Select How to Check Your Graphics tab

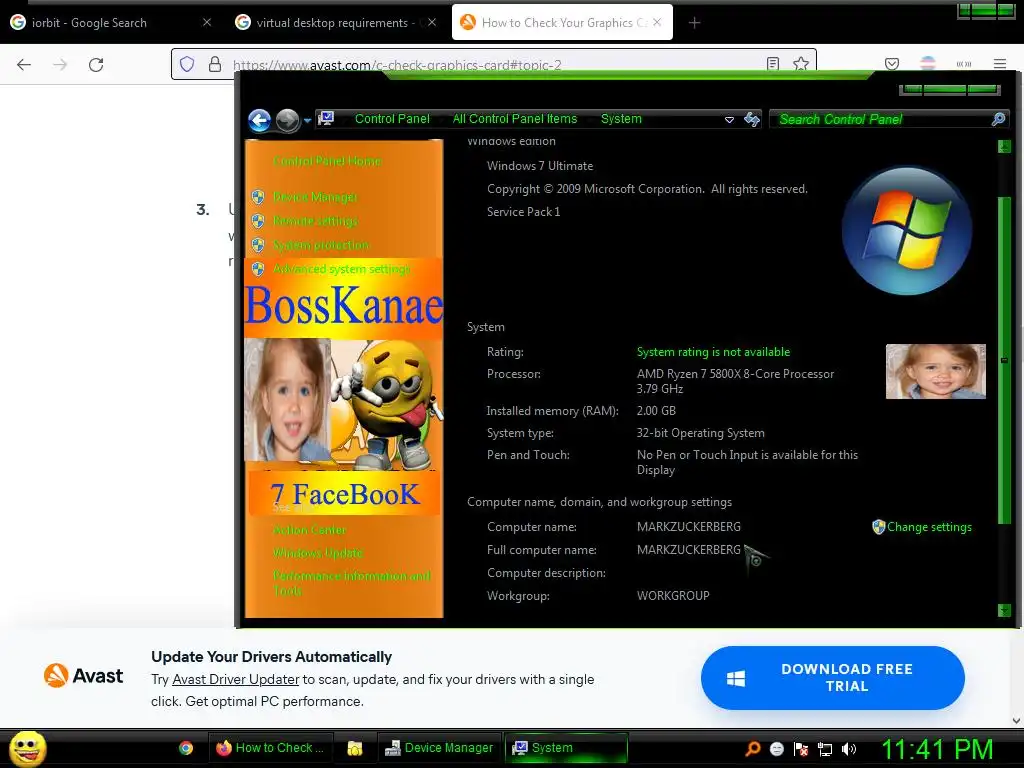(562, 23)
